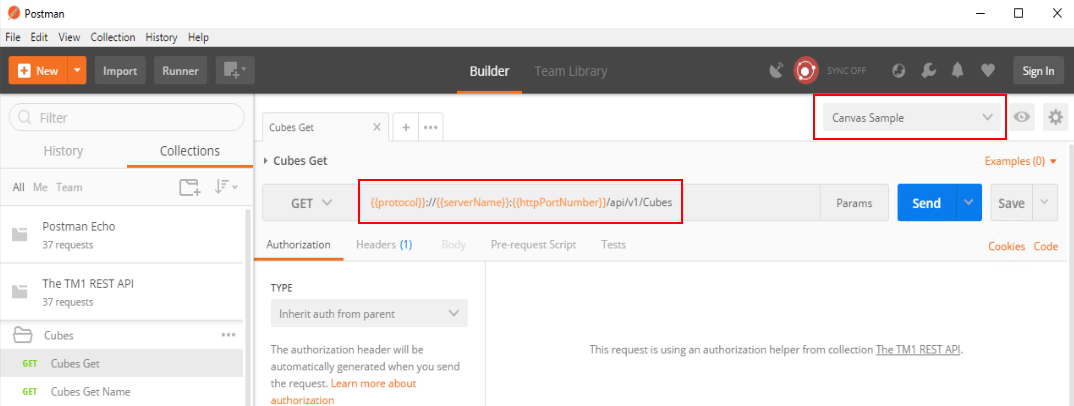Open Manage Environments with the gear icon
This screenshot has height=406, width=1074.
coord(1055,117)
